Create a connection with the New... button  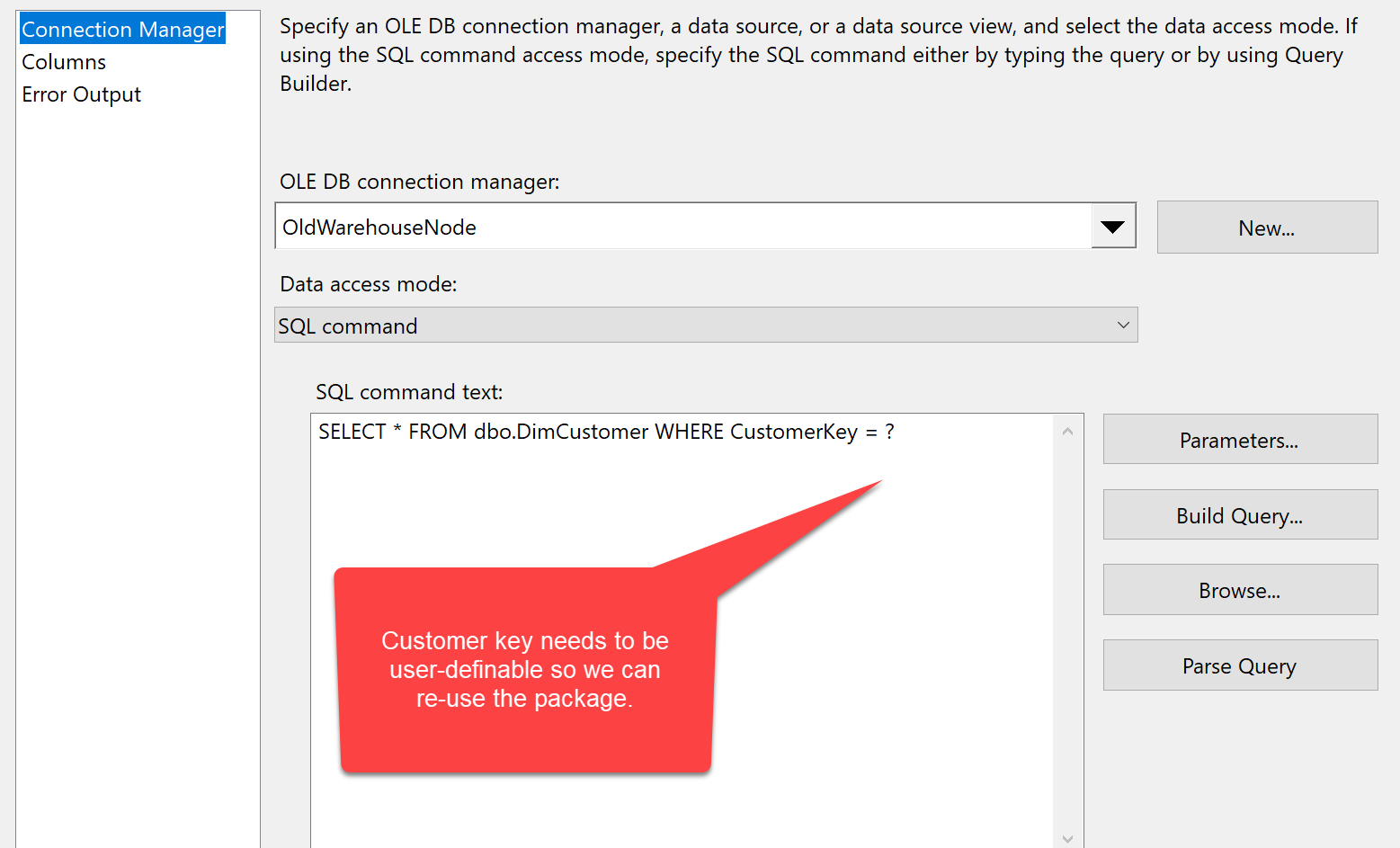[x=1267, y=228]
